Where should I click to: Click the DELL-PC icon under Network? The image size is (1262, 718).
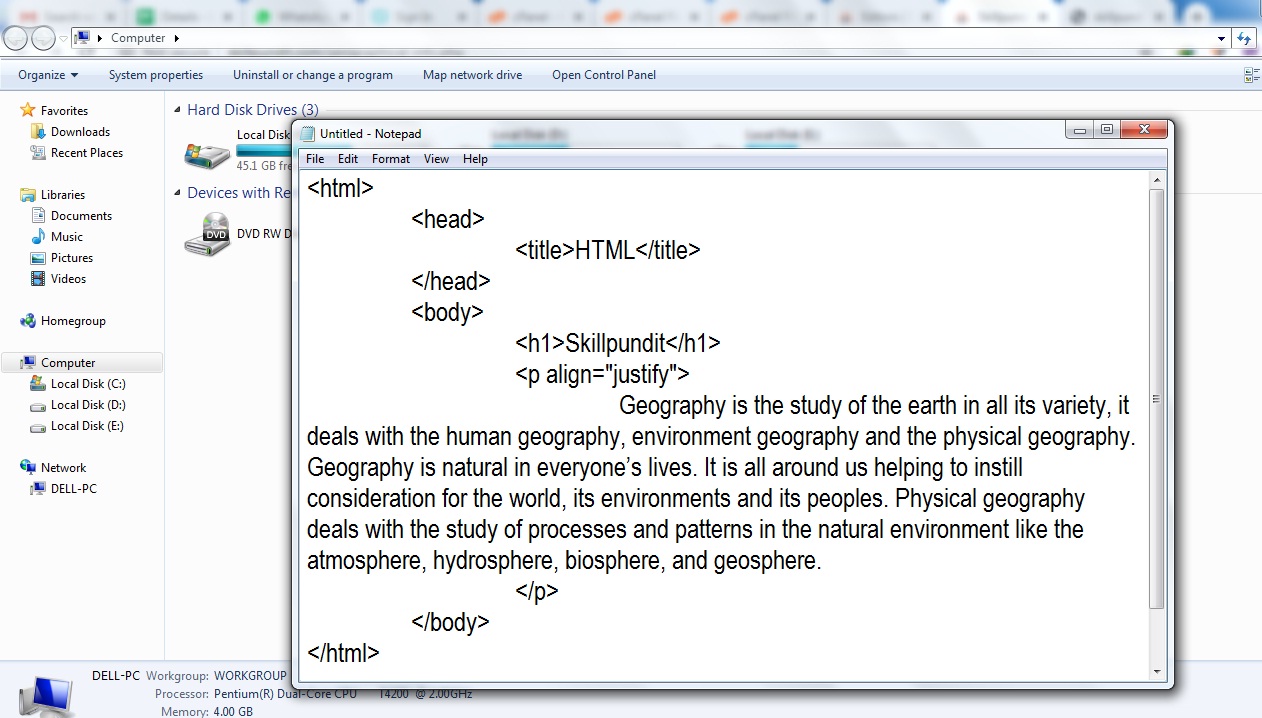[38, 488]
